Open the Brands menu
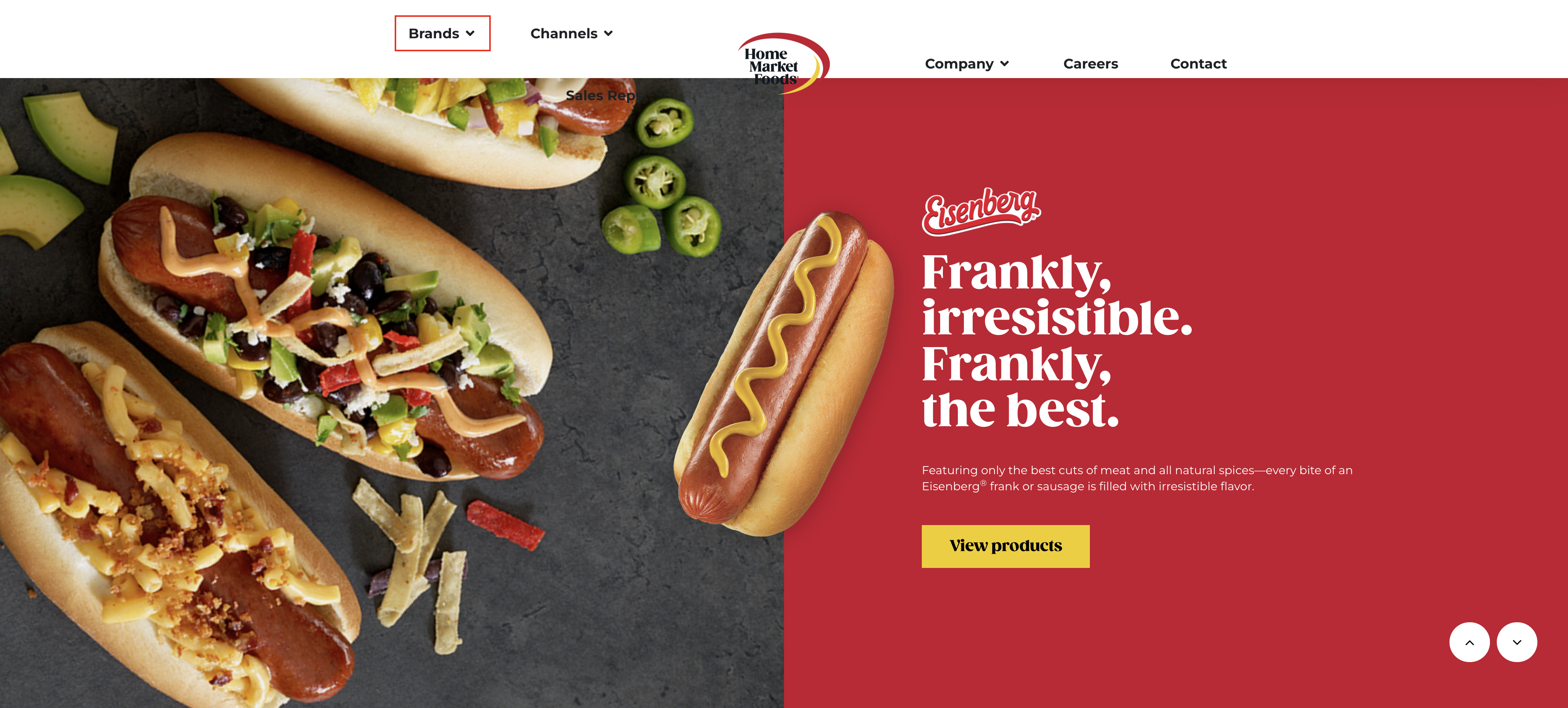 click(x=442, y=33)
